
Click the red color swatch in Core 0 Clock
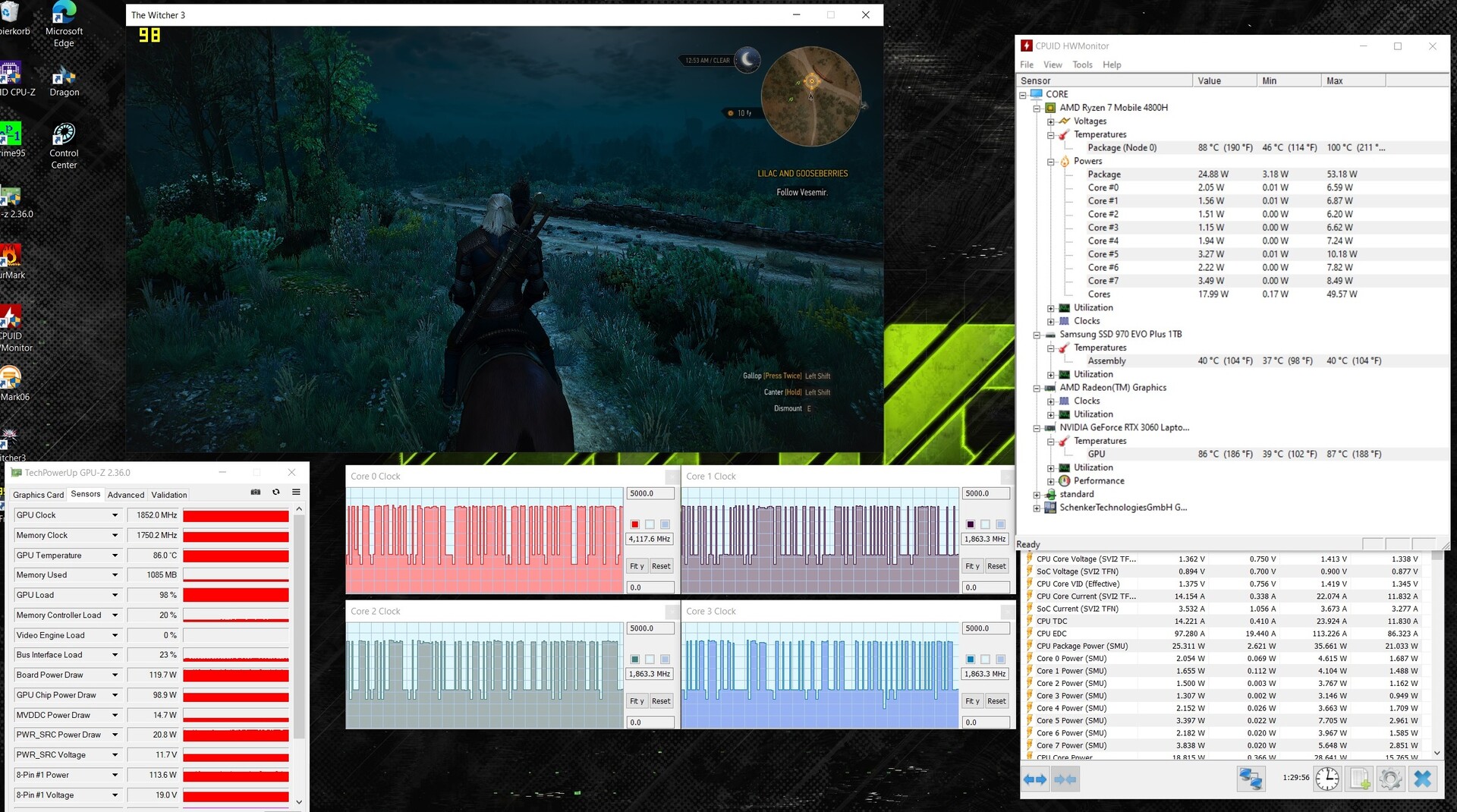tap(635, 524)
